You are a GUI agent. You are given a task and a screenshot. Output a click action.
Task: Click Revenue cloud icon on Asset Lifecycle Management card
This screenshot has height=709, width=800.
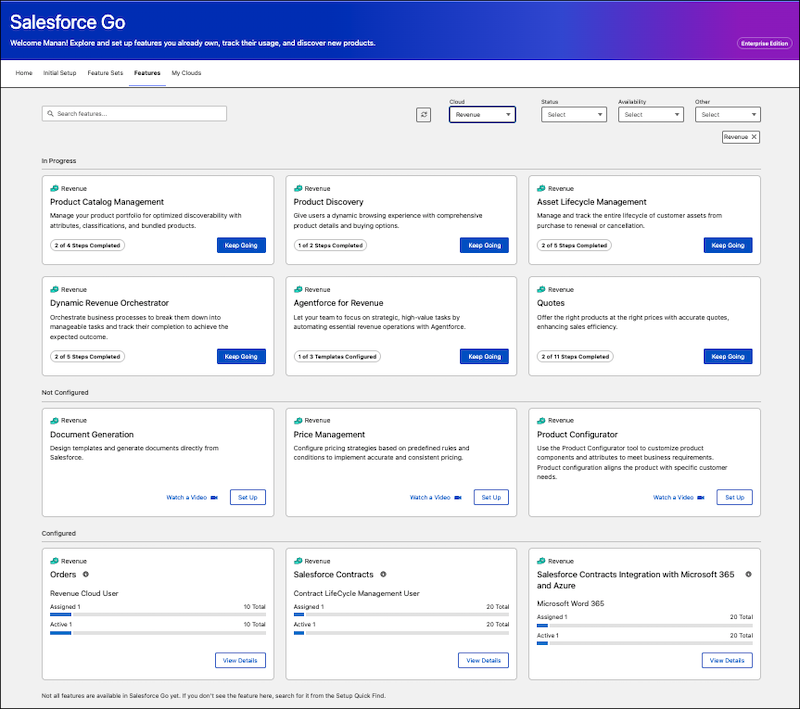point(541,189)
